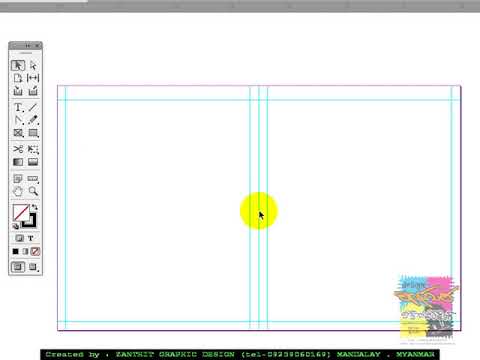This screenshot has height=360, width=480.
Task: Select the Free Transform tool
Action: (33, 149)
